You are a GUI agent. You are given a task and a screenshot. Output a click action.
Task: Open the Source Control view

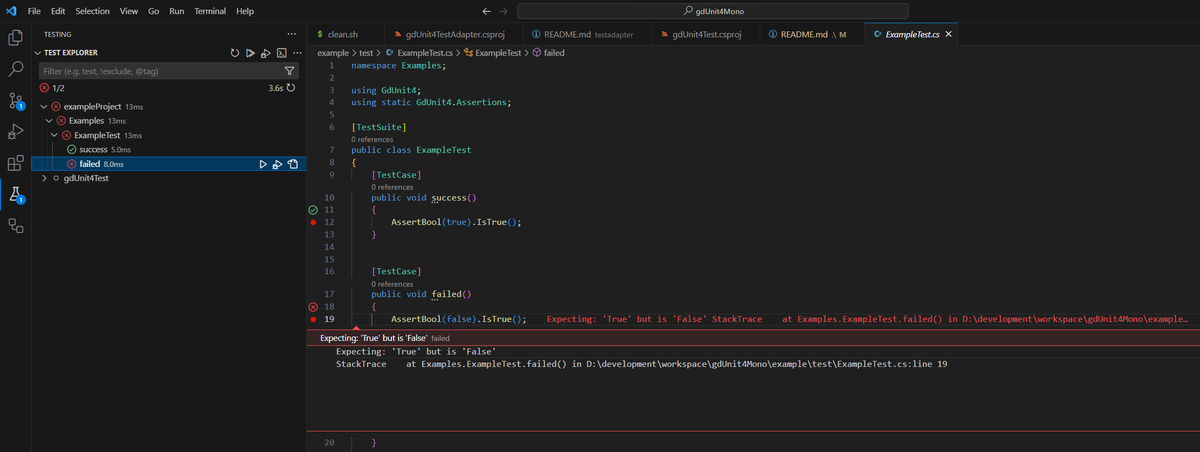pyautogui.click(x=15, y=100)
